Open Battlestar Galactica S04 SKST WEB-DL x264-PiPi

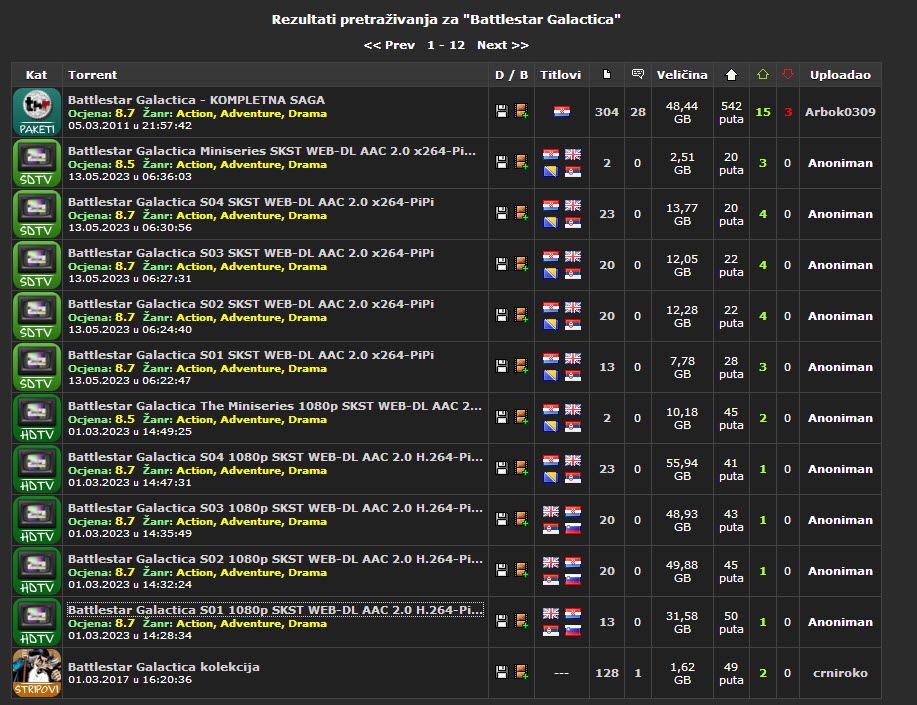[x=251, y=202]
